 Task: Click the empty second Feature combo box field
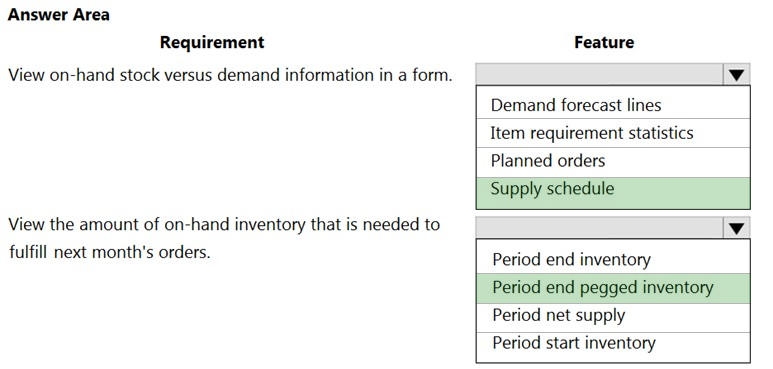click(600, 228)
